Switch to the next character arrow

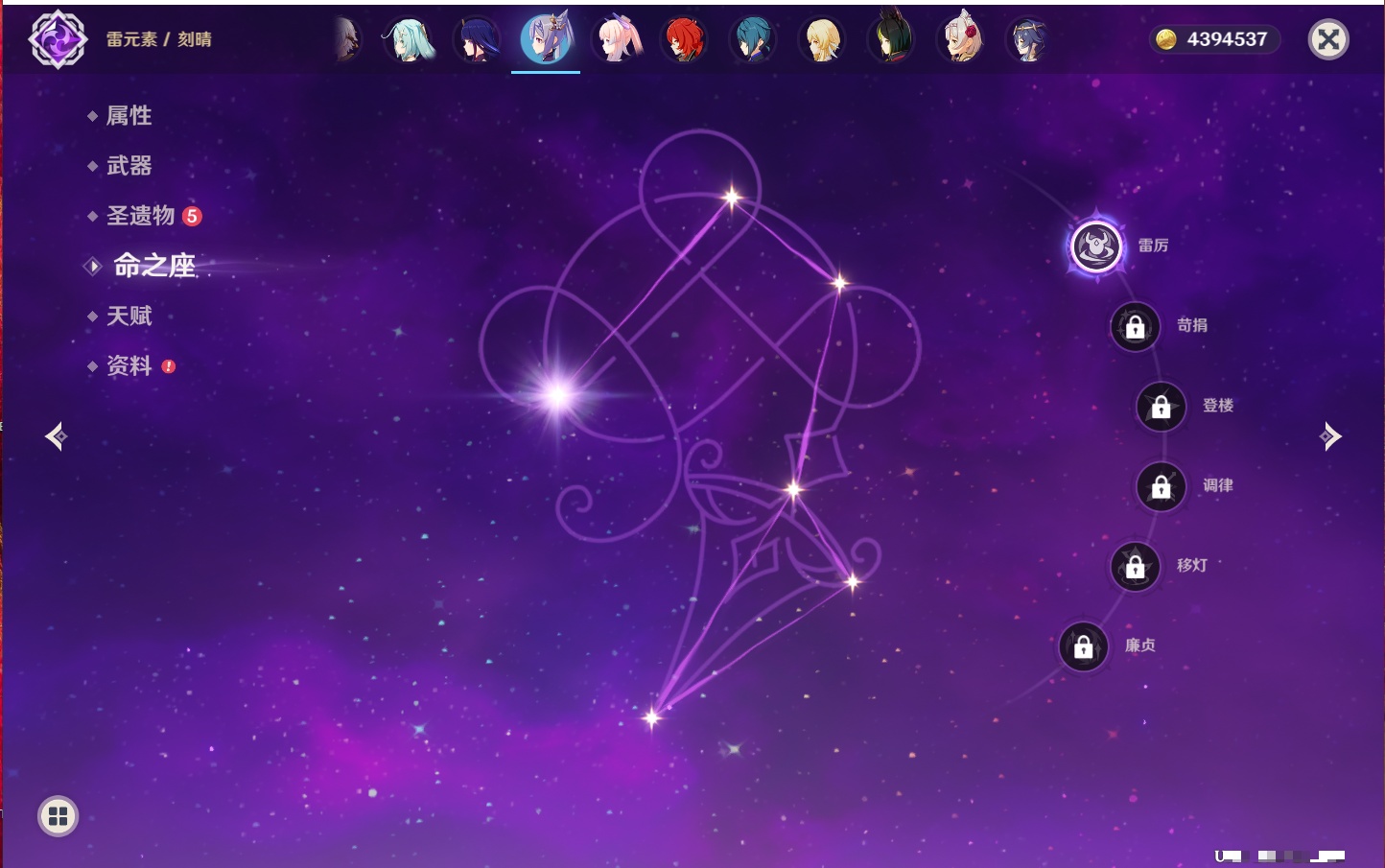(1330, 436)
